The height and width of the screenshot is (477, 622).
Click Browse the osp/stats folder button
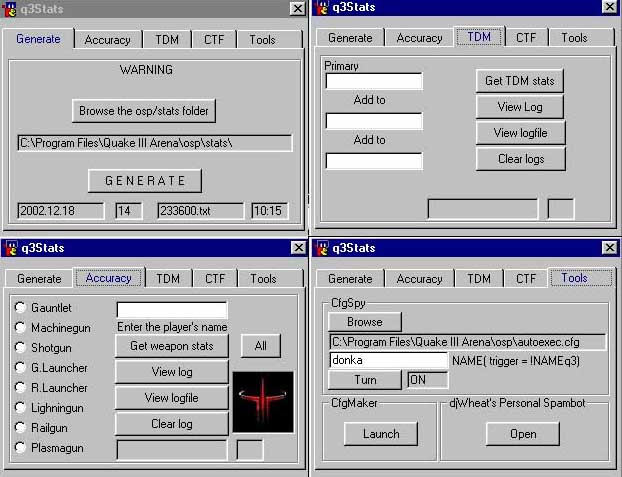144,111
